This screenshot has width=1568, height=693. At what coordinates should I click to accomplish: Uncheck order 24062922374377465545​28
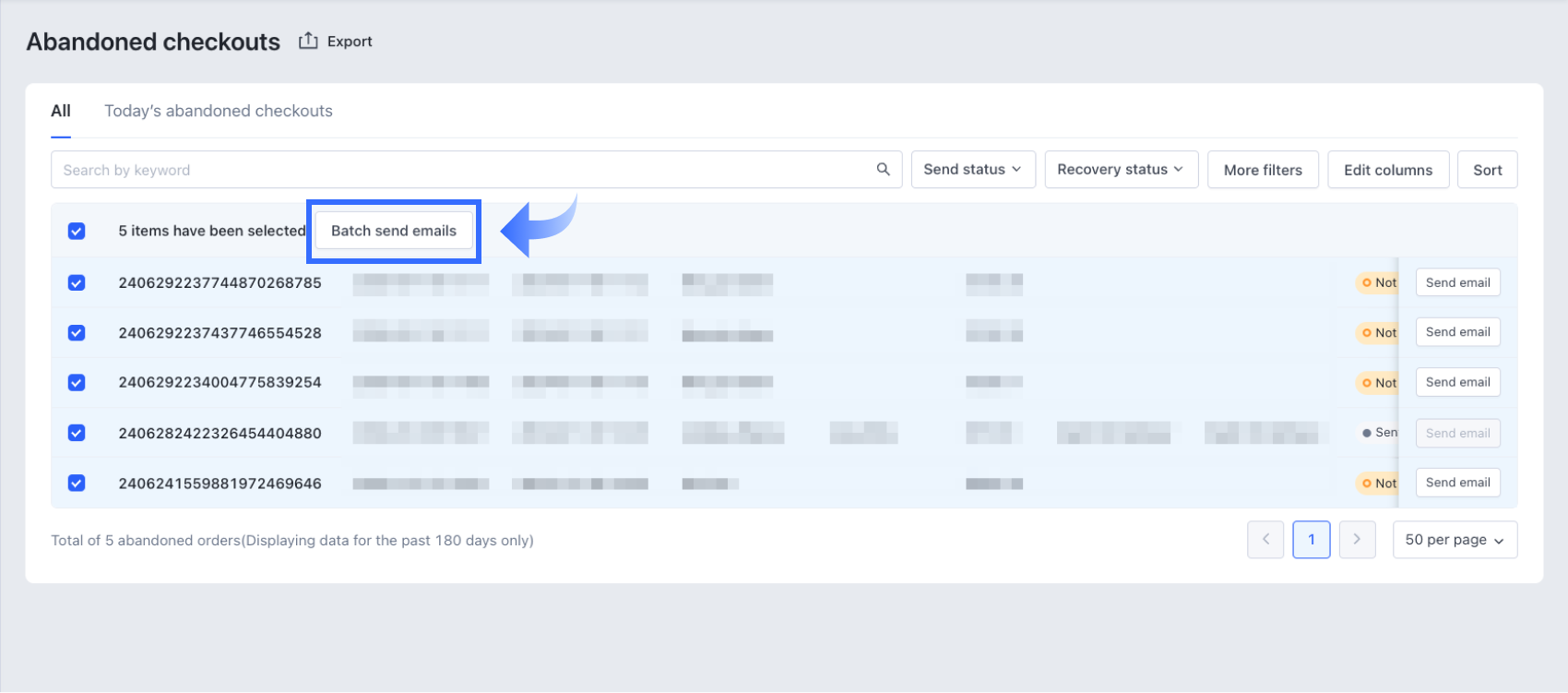[77, 332]
